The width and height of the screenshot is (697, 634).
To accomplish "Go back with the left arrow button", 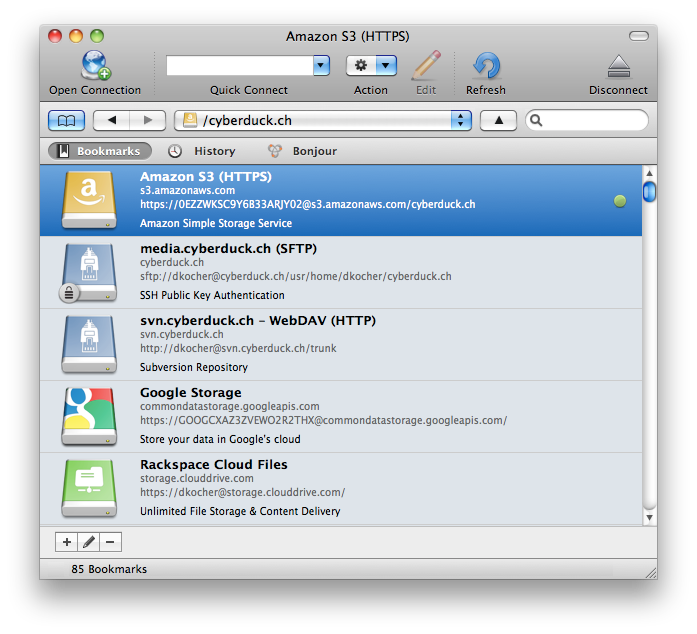I will click(x=112, y=120).
